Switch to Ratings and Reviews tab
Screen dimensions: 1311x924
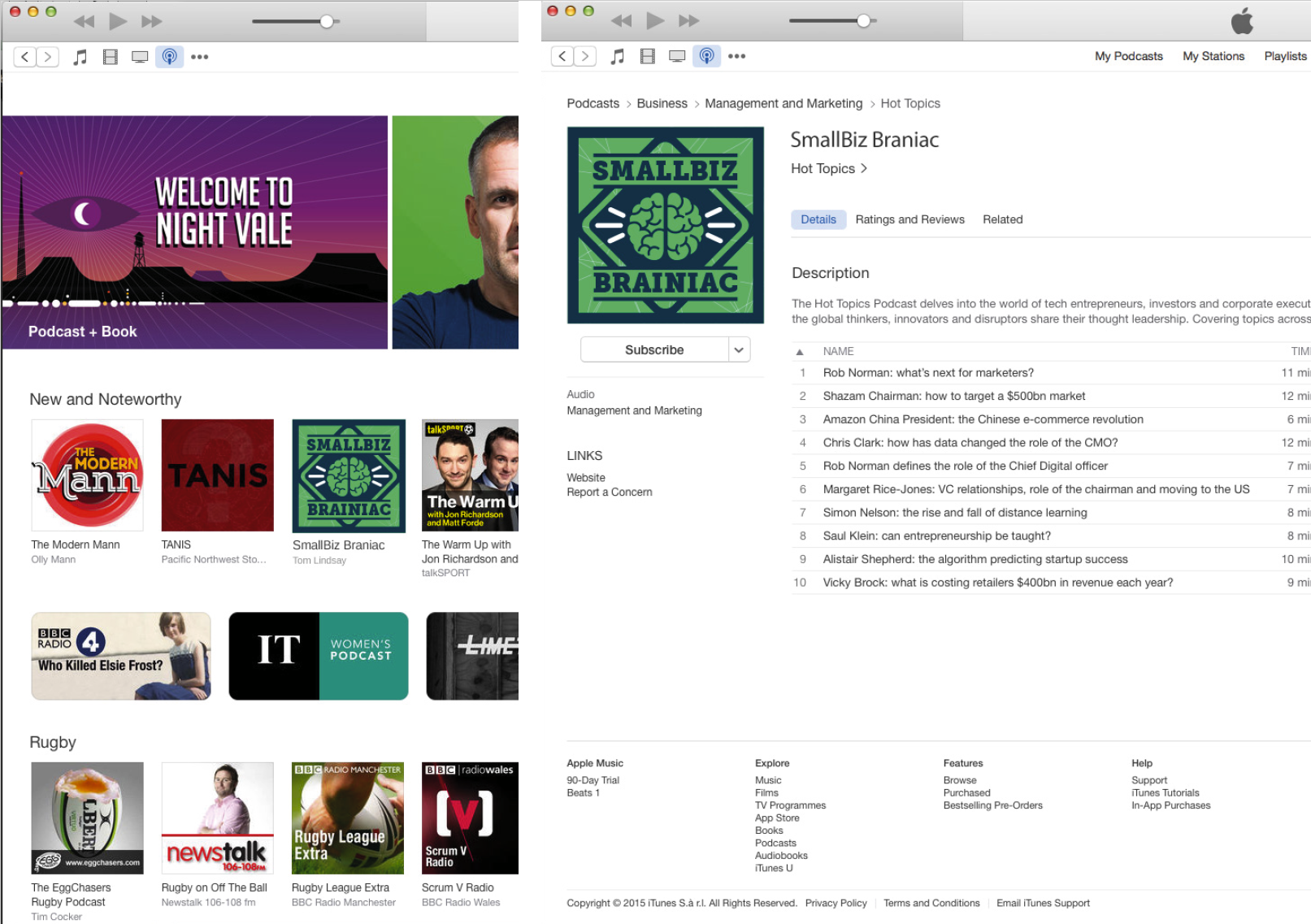point(909,219)
